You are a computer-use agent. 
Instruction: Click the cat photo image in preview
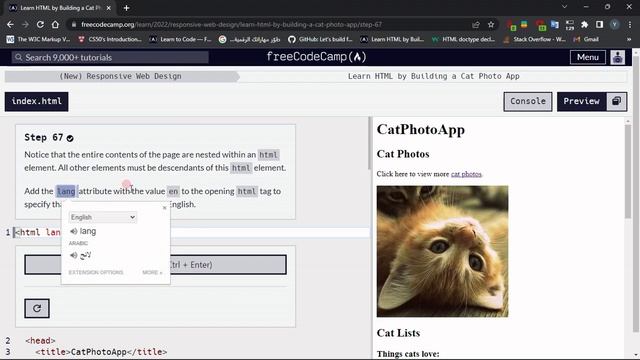[x=442, y=251]
